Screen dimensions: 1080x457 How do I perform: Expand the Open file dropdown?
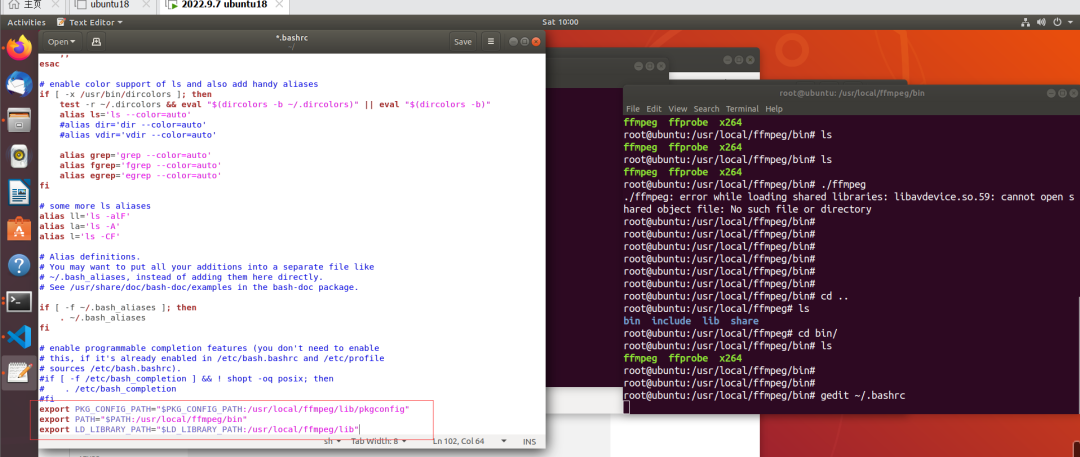tap(62, 42)
